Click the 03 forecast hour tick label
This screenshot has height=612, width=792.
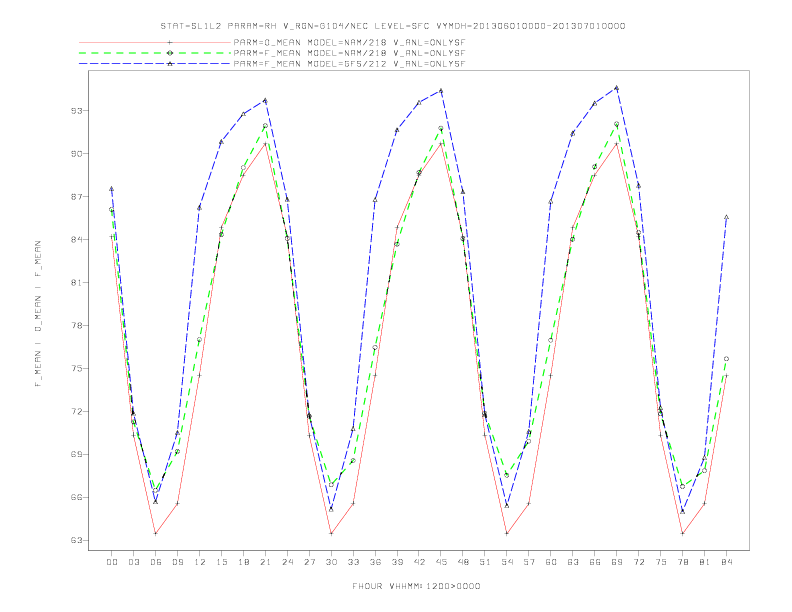coord(133,562)
